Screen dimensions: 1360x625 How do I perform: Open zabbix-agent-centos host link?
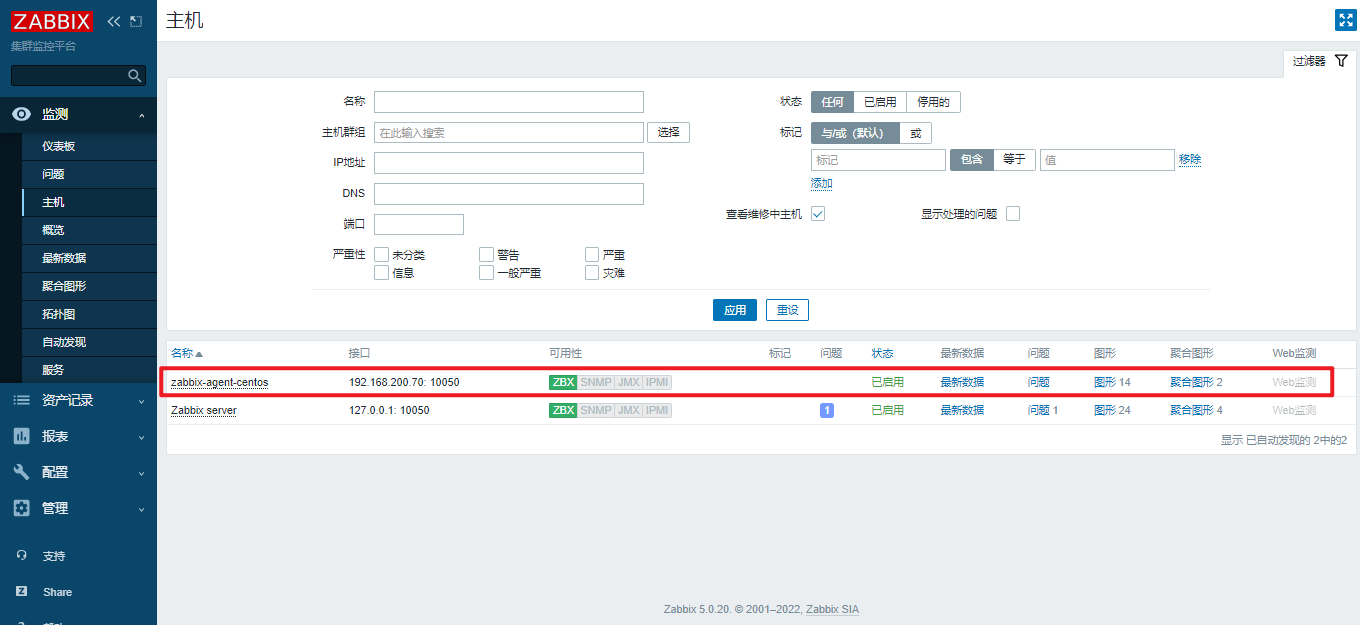[x=220, y=382]
